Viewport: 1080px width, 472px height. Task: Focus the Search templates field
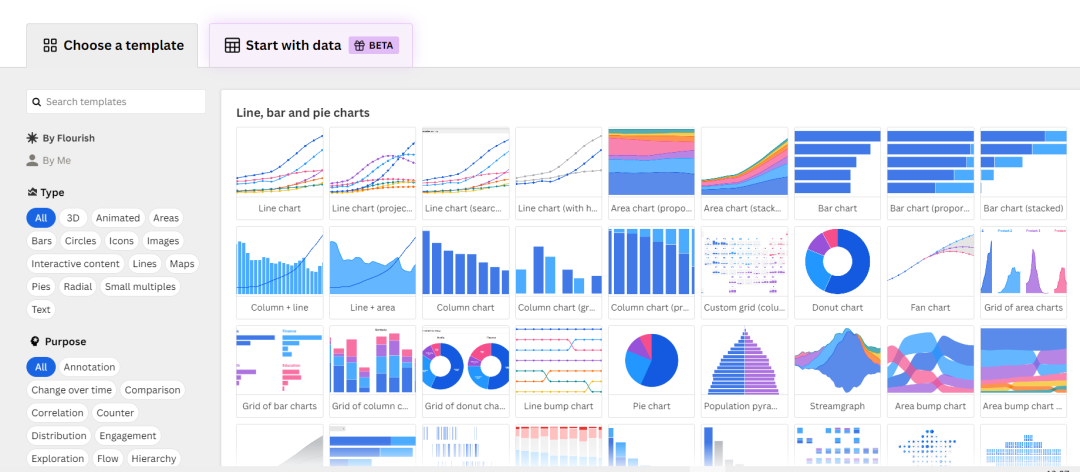pos(116,102)
